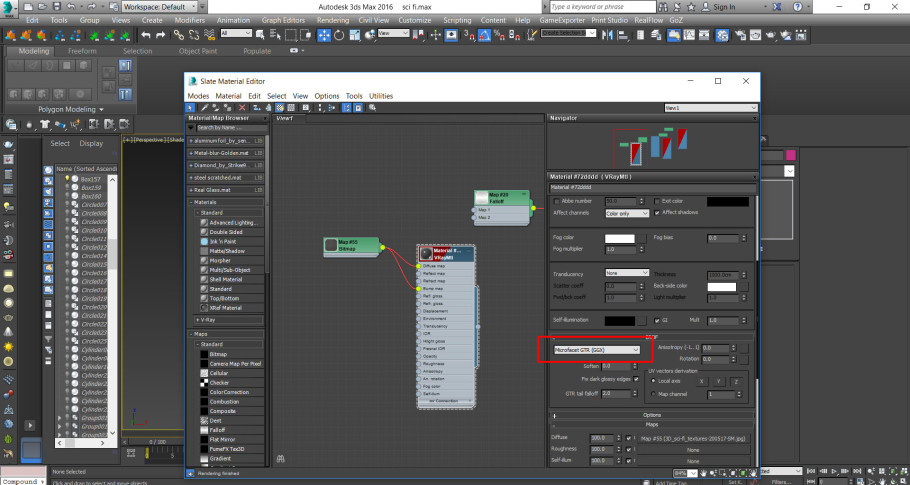This screenshot has width=910, height=485.
Task: Switch to the Freeform ribbon tab
Action: click(x=82, y=51)
